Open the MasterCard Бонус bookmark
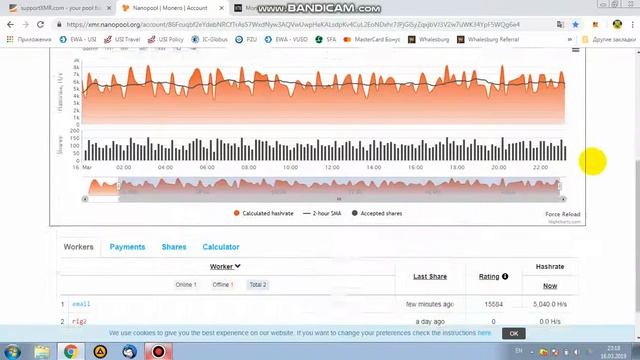This screenshot has width=640, height=360. pos(372,40)
